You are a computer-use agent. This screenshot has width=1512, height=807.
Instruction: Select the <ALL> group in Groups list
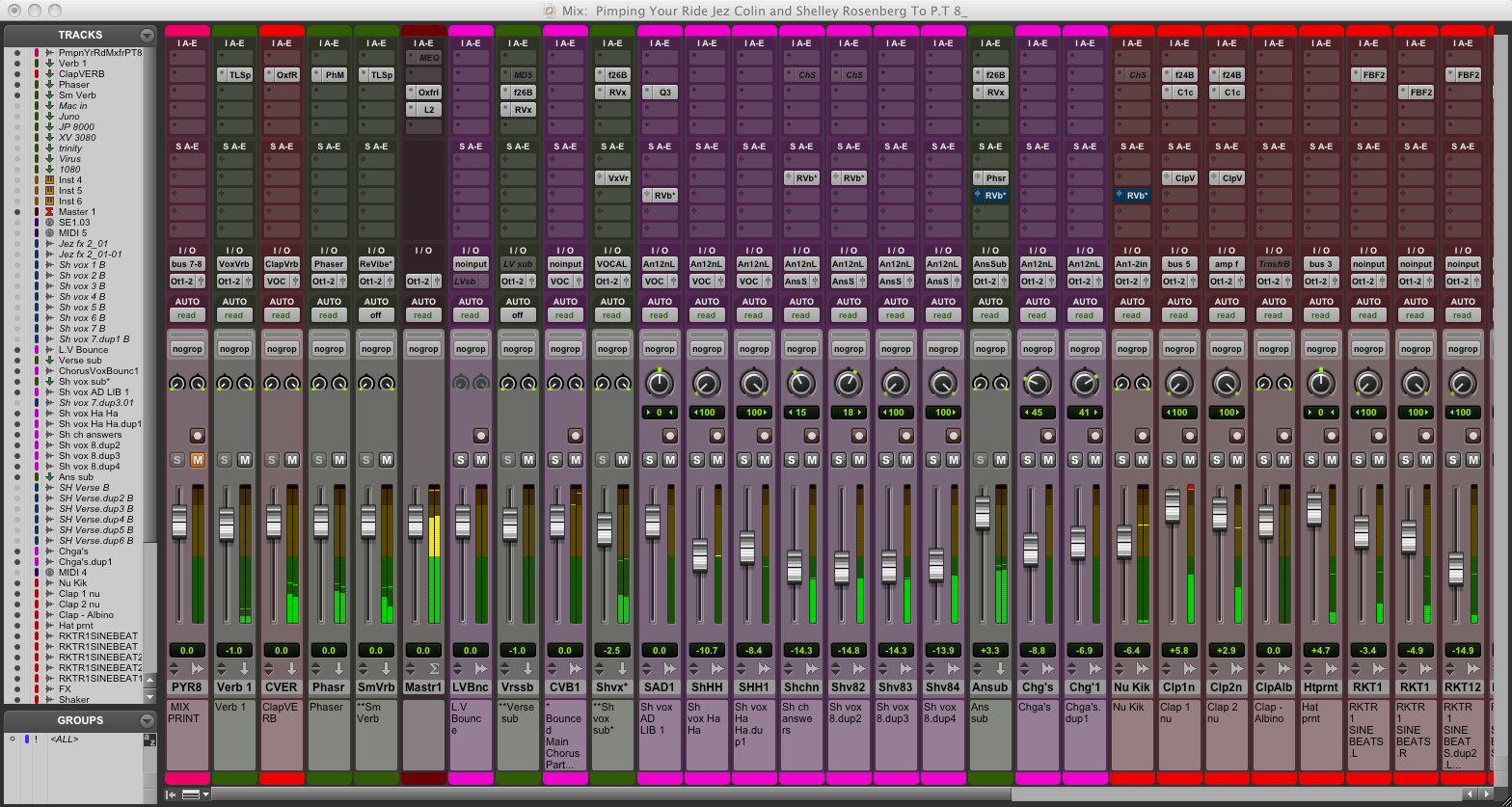(64, 740)
